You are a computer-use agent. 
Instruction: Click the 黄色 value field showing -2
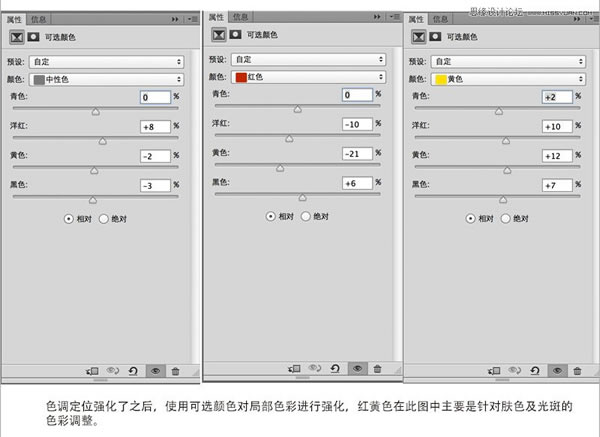point(155,156)
